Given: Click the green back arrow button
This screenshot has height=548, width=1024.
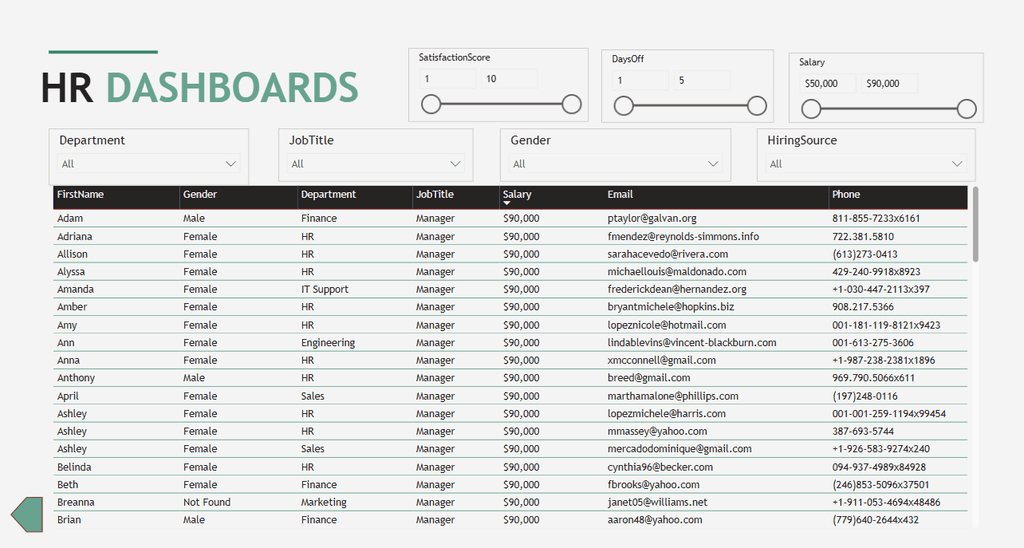Looking at the screenshot, I should 27,514.
